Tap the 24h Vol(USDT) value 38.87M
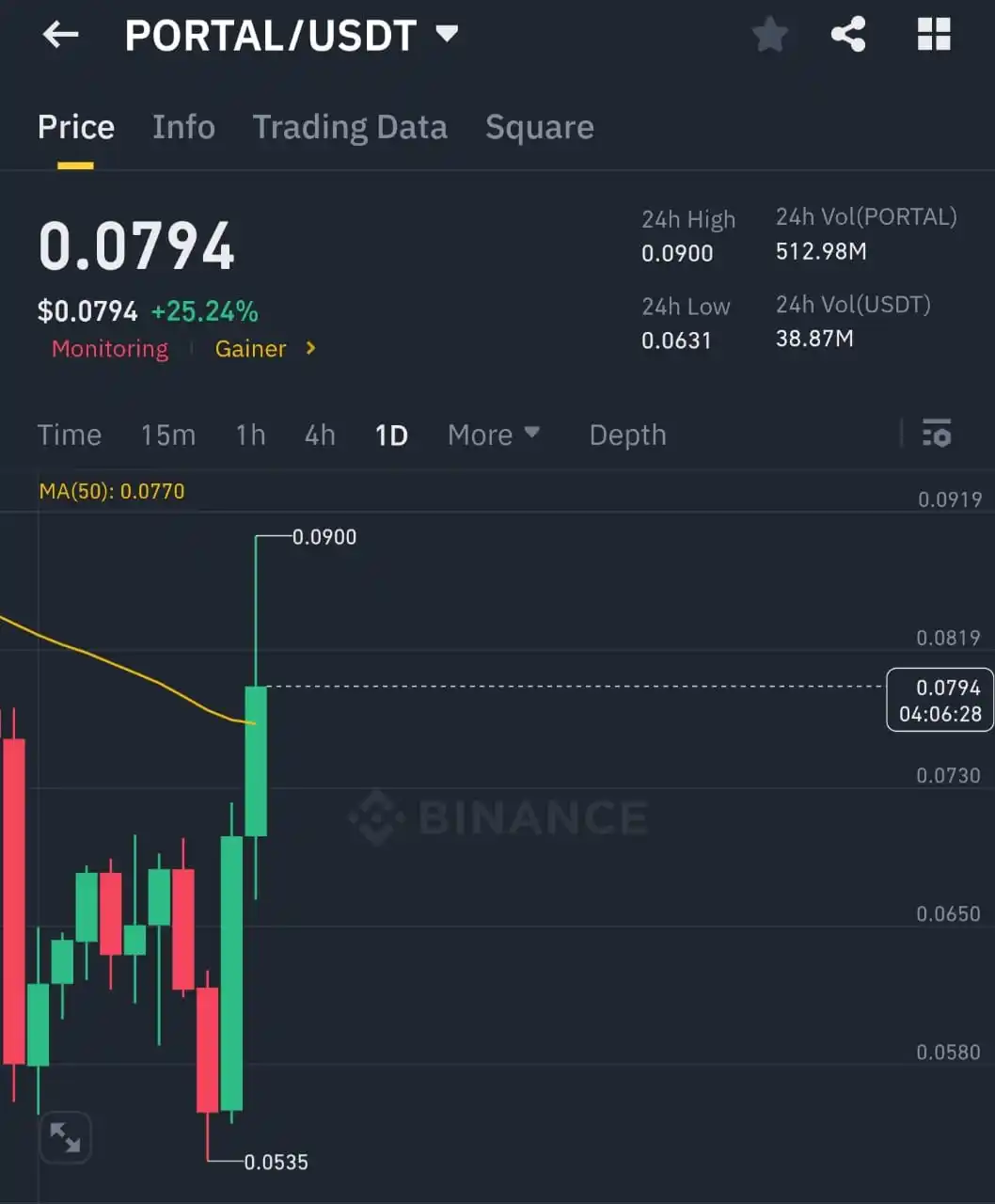Image resolution: width=995 pixels, height=1204 pixels. point(814,339)
